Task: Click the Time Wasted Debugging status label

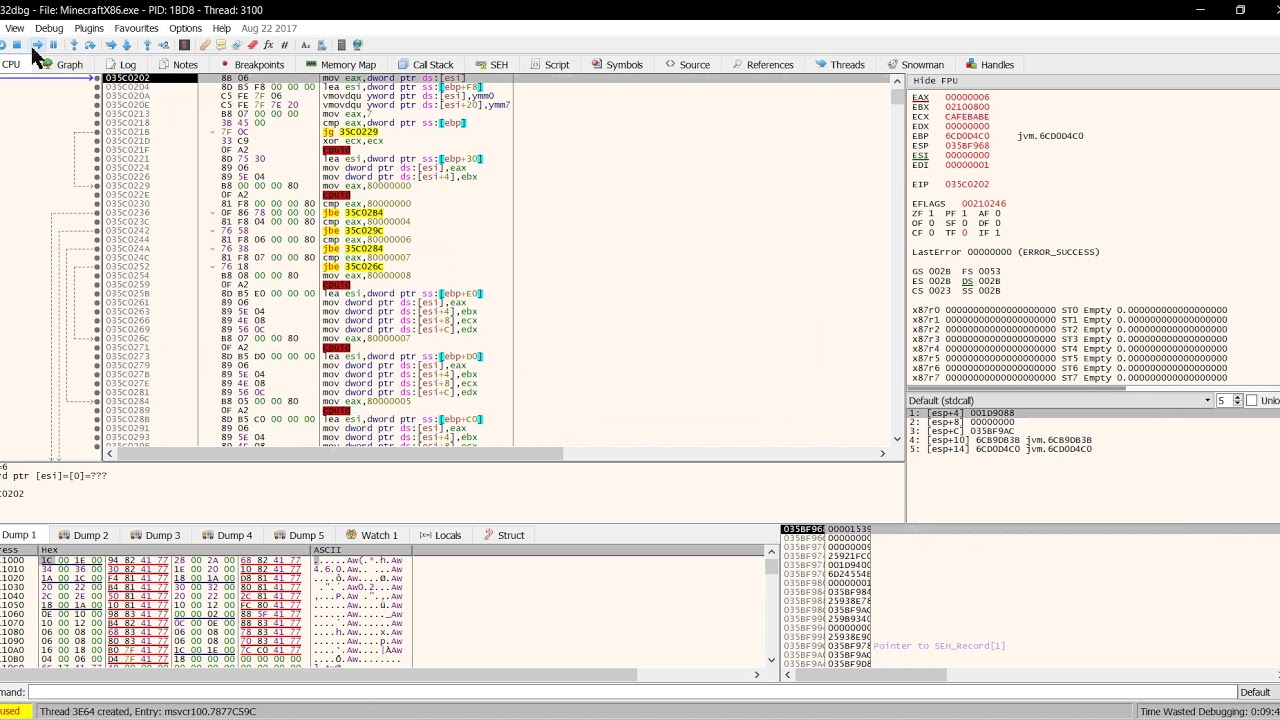Action: (x=1209, y=712)
